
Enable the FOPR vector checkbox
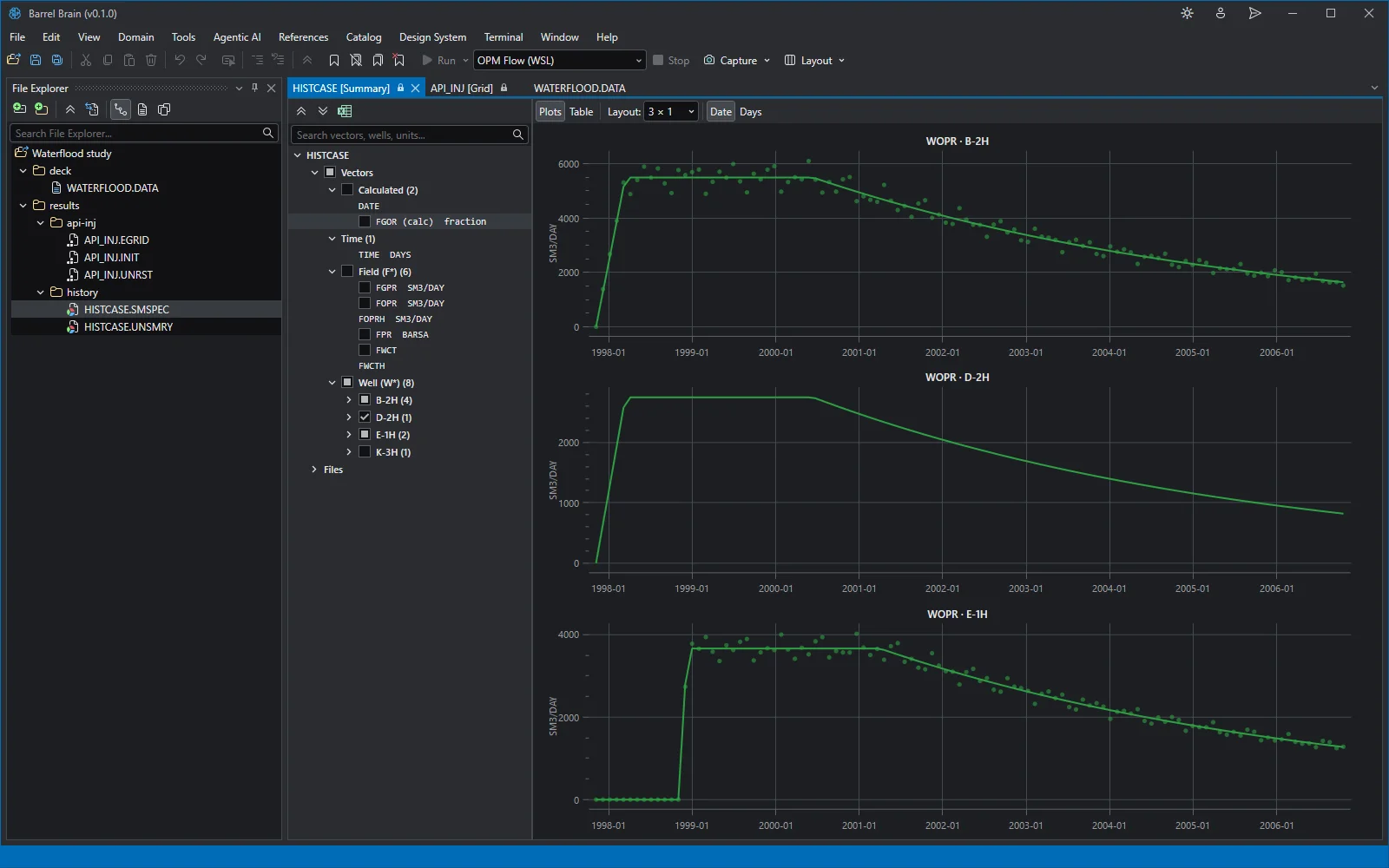click(365, 303)
